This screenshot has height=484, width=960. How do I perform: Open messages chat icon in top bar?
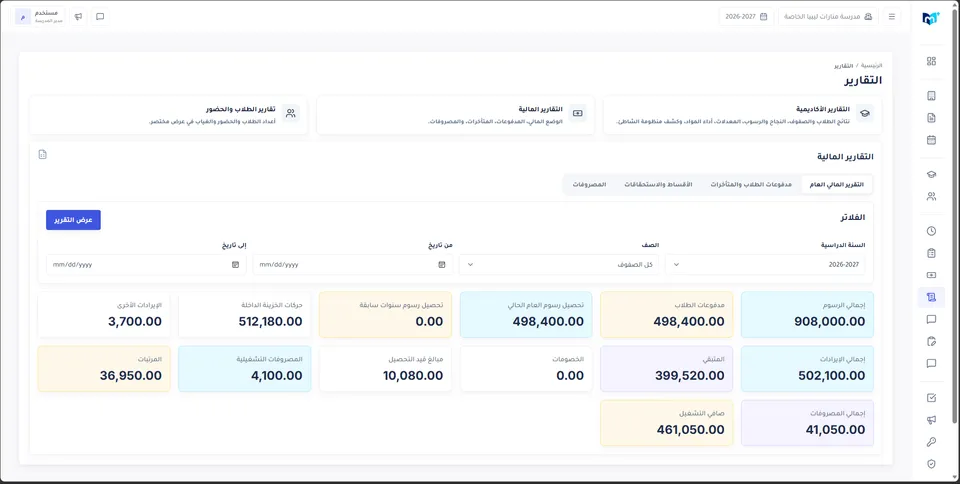coord(100,17)
